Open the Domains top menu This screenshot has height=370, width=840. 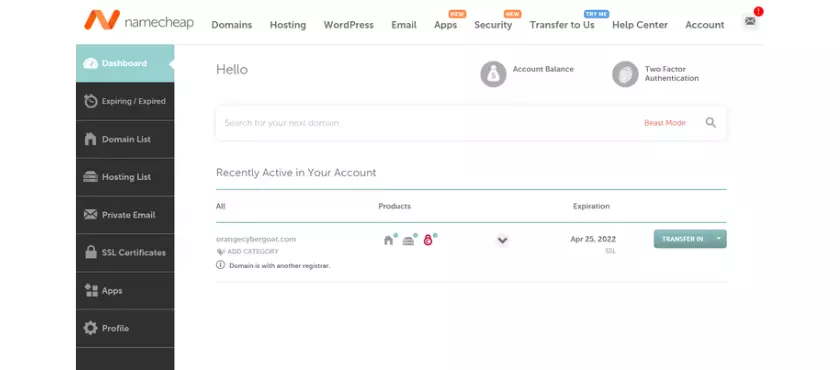[x=231, y=25]
